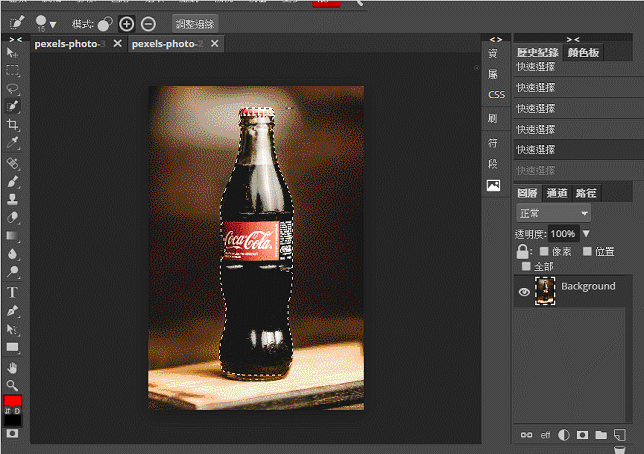The height and width of the screenshot is (454, 644).
Task: Expand the narrow side panel <> arrows
Action: 496,39
